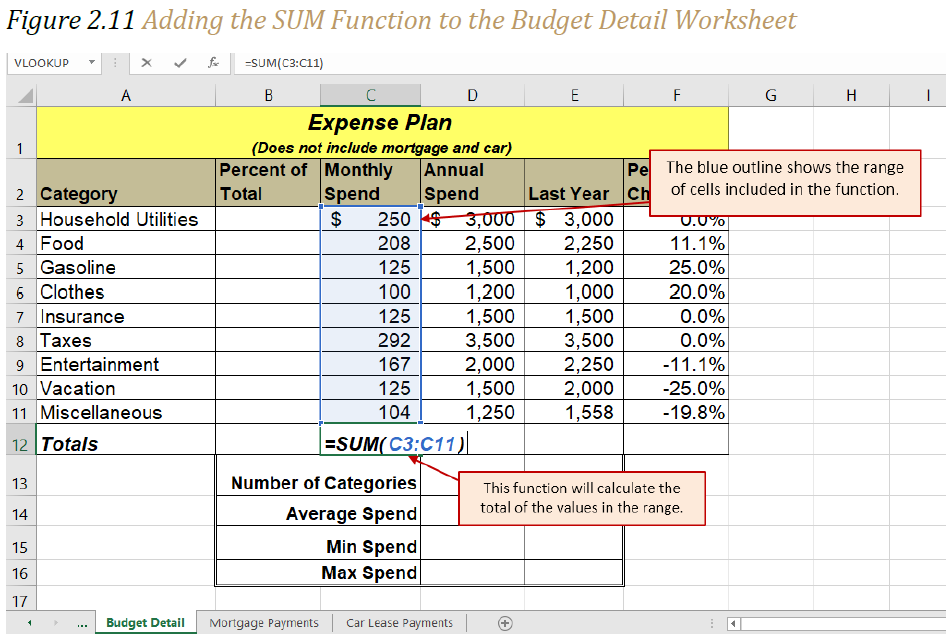
Task: Click the horizontal scrollbar left arrow
Action: coord(733,623)
